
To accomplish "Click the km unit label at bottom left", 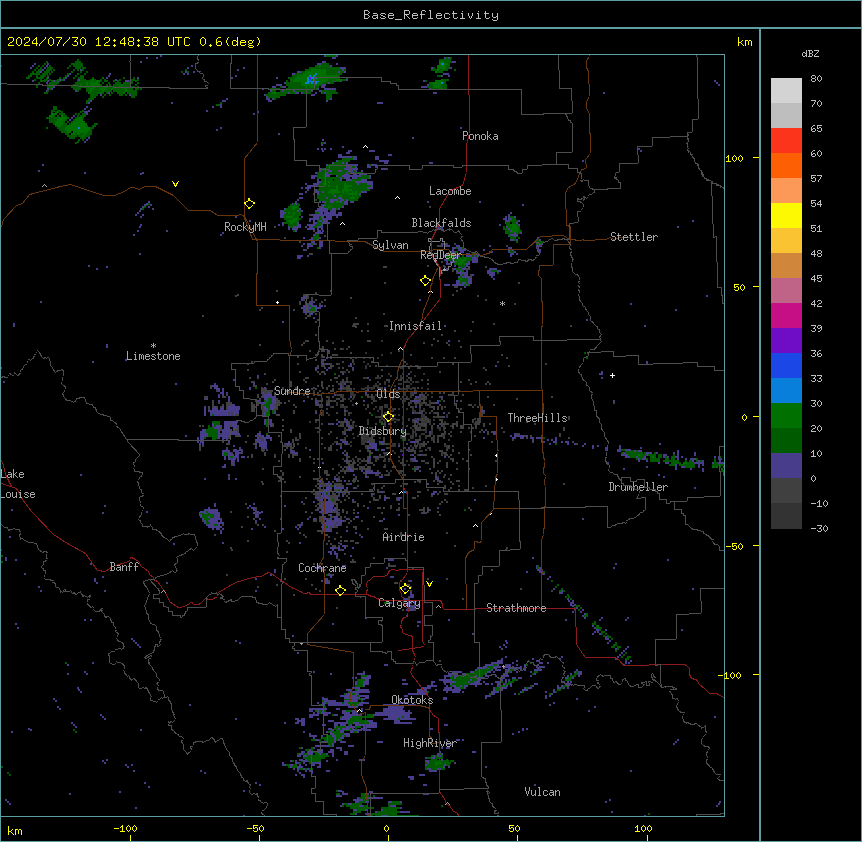I will coord(15,830).
